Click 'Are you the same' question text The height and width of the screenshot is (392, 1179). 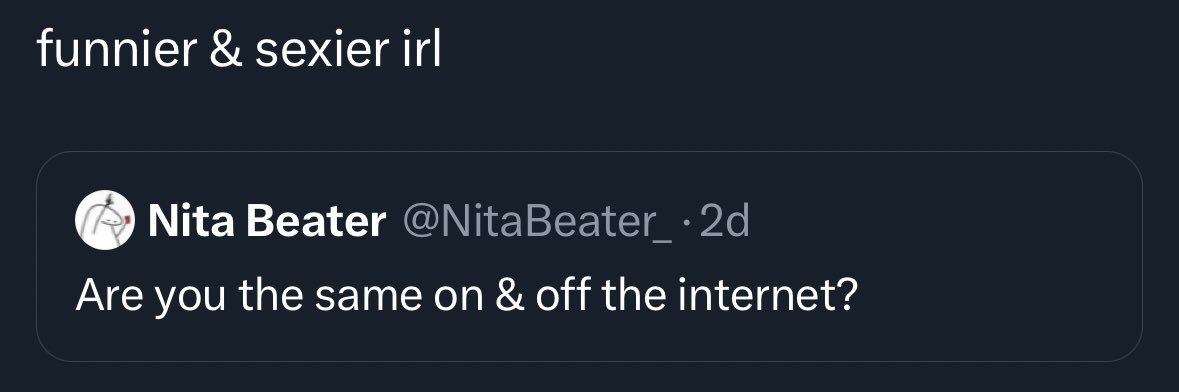tap(249, 297)
